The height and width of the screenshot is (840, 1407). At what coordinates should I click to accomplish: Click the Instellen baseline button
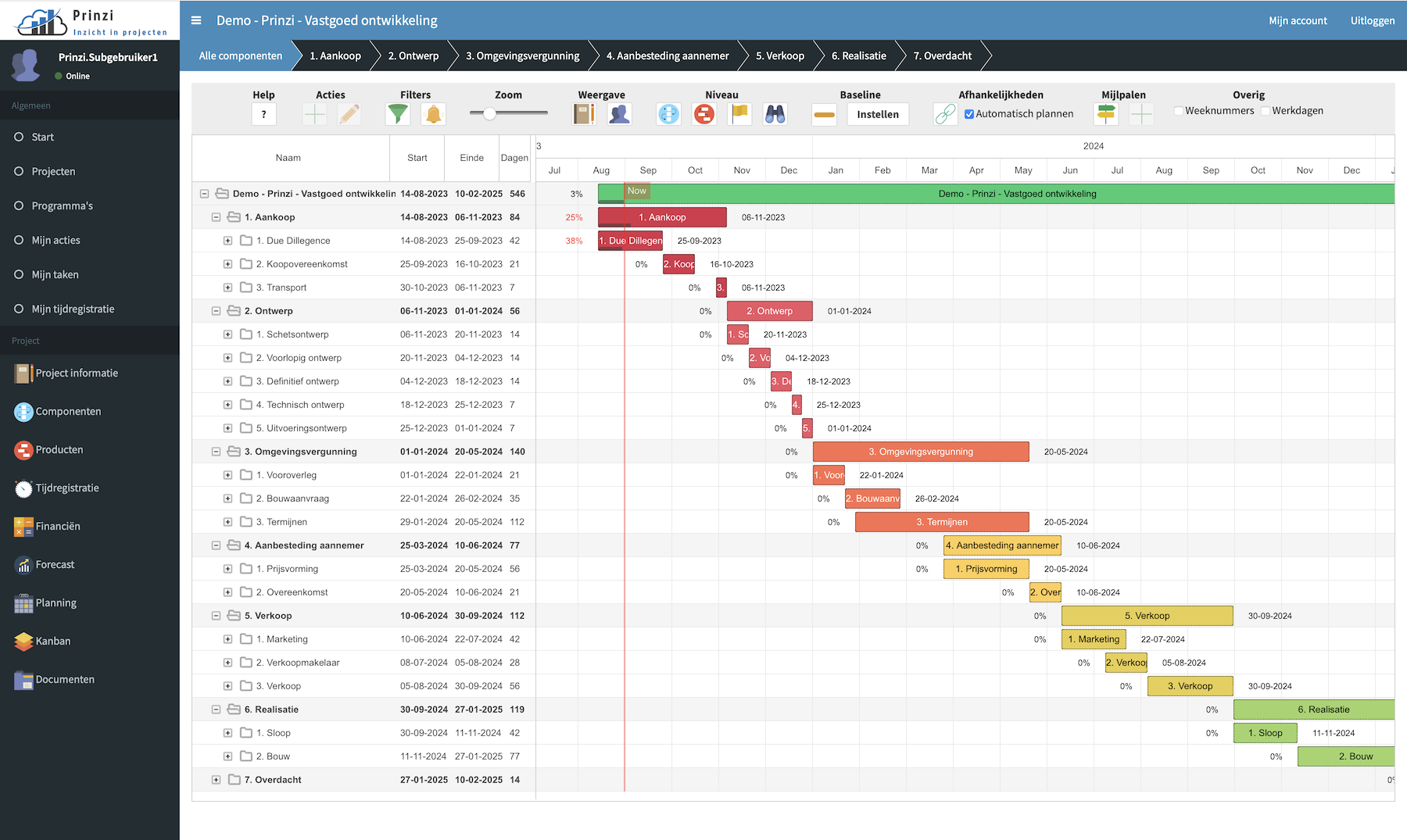[878, 114]
